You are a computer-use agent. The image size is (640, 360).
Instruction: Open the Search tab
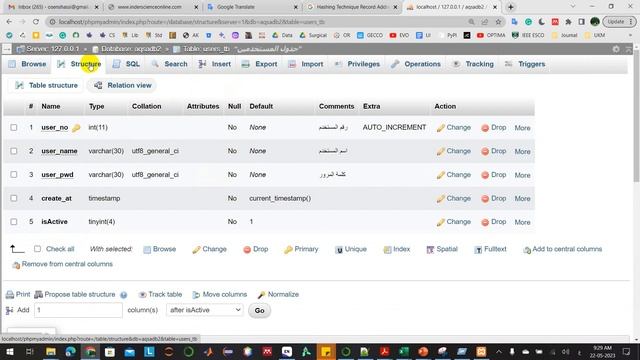coord(169,64)
